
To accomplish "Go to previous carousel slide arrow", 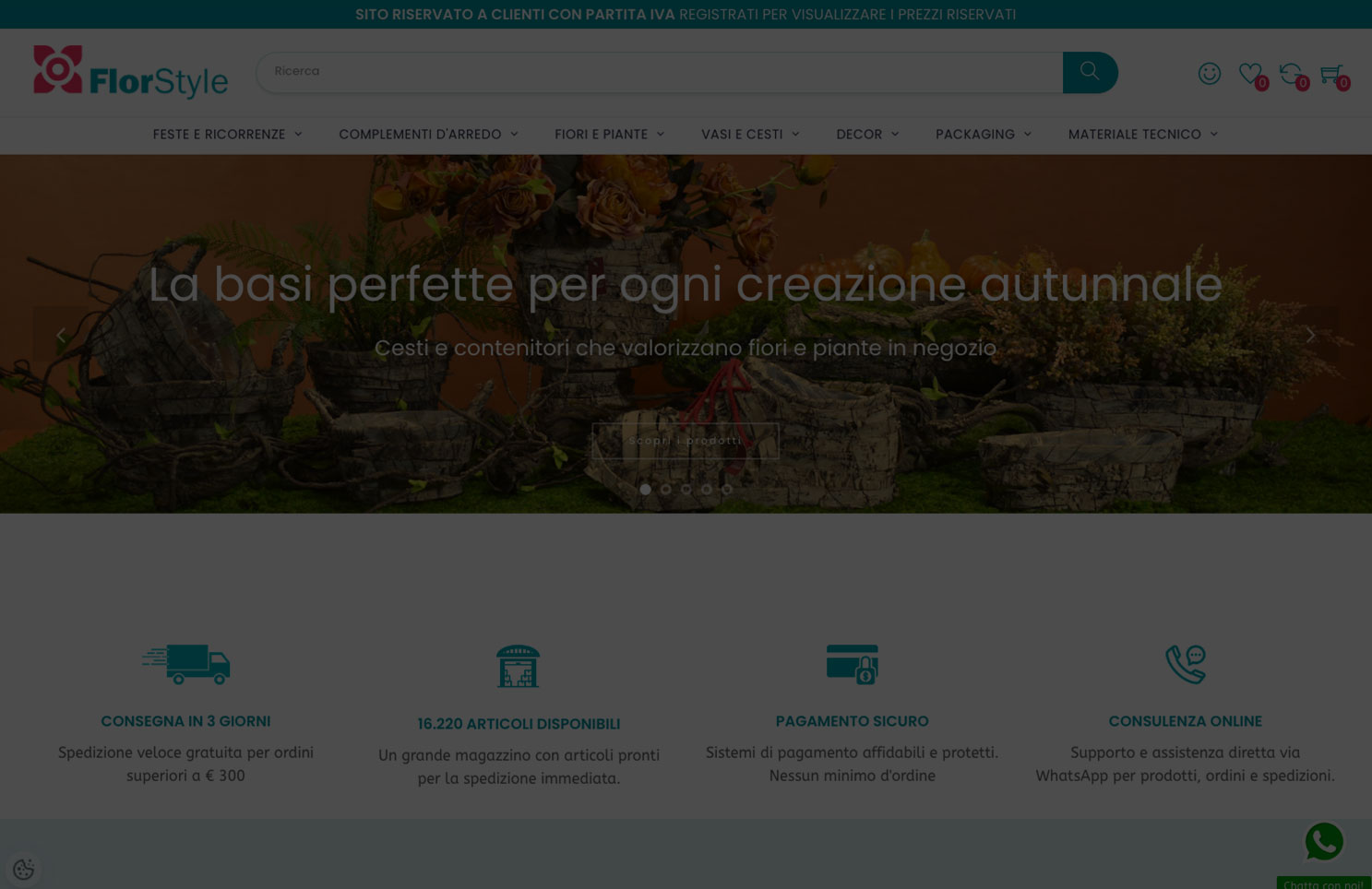I will [61, 335].
